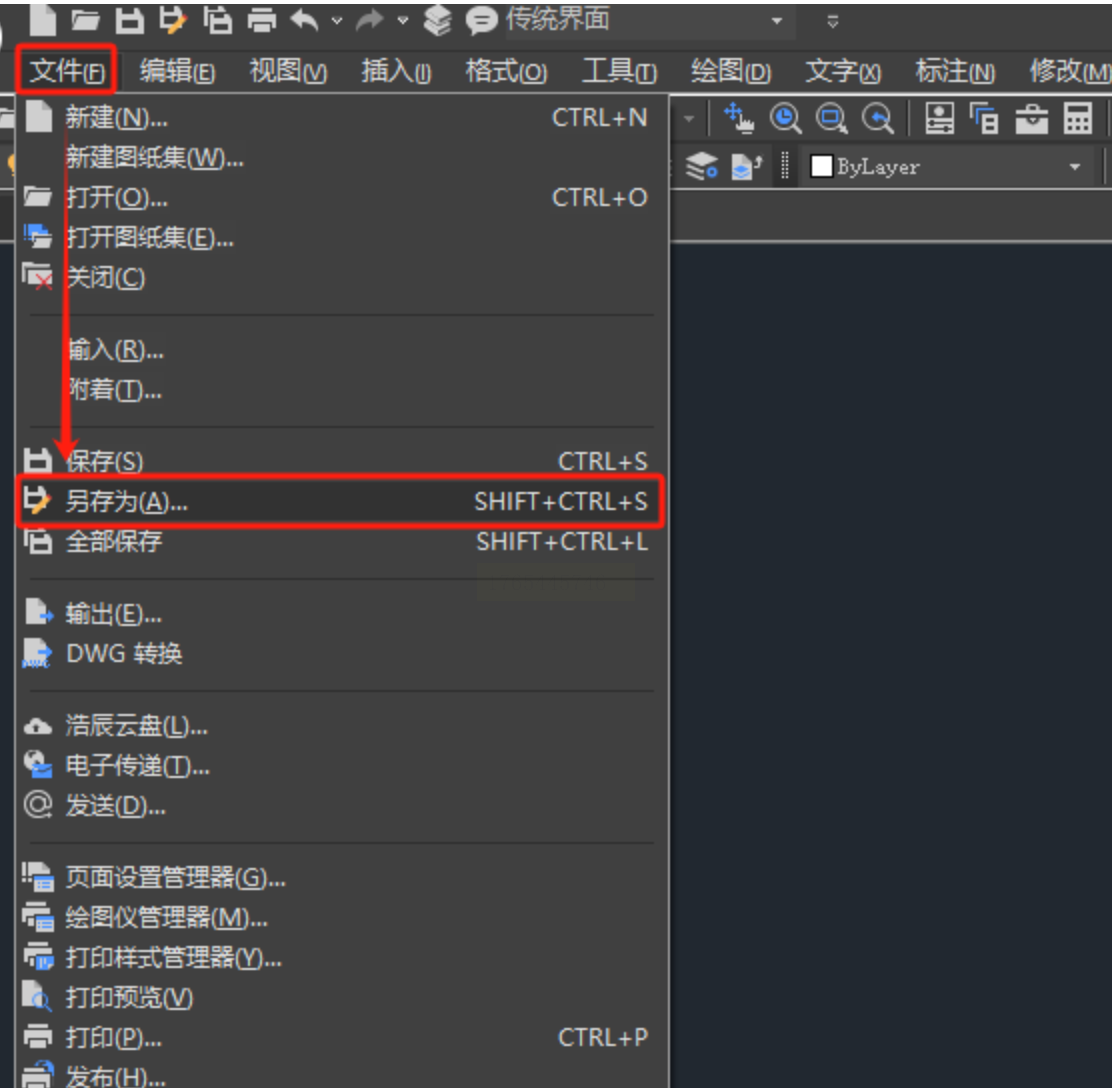Choose 打印预览(V) menu entry
This screenshot has width=1112, height=1088.
342,998
